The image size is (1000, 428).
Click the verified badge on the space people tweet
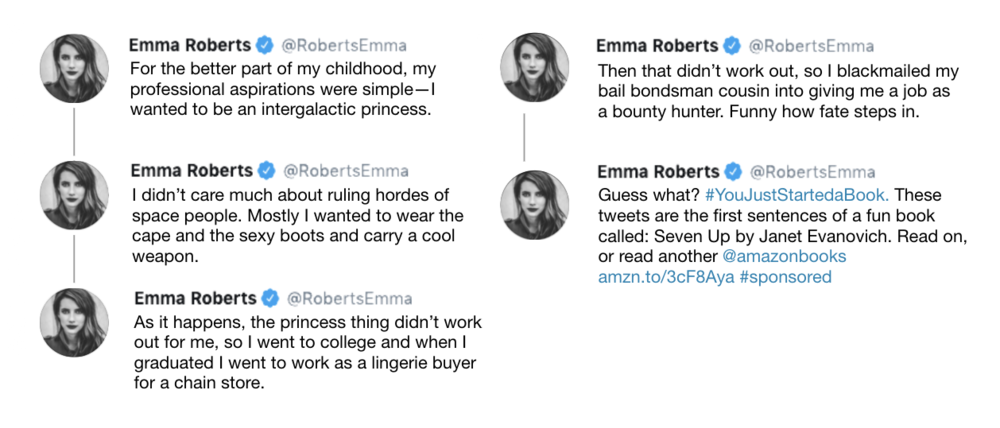tap(267, 171)
